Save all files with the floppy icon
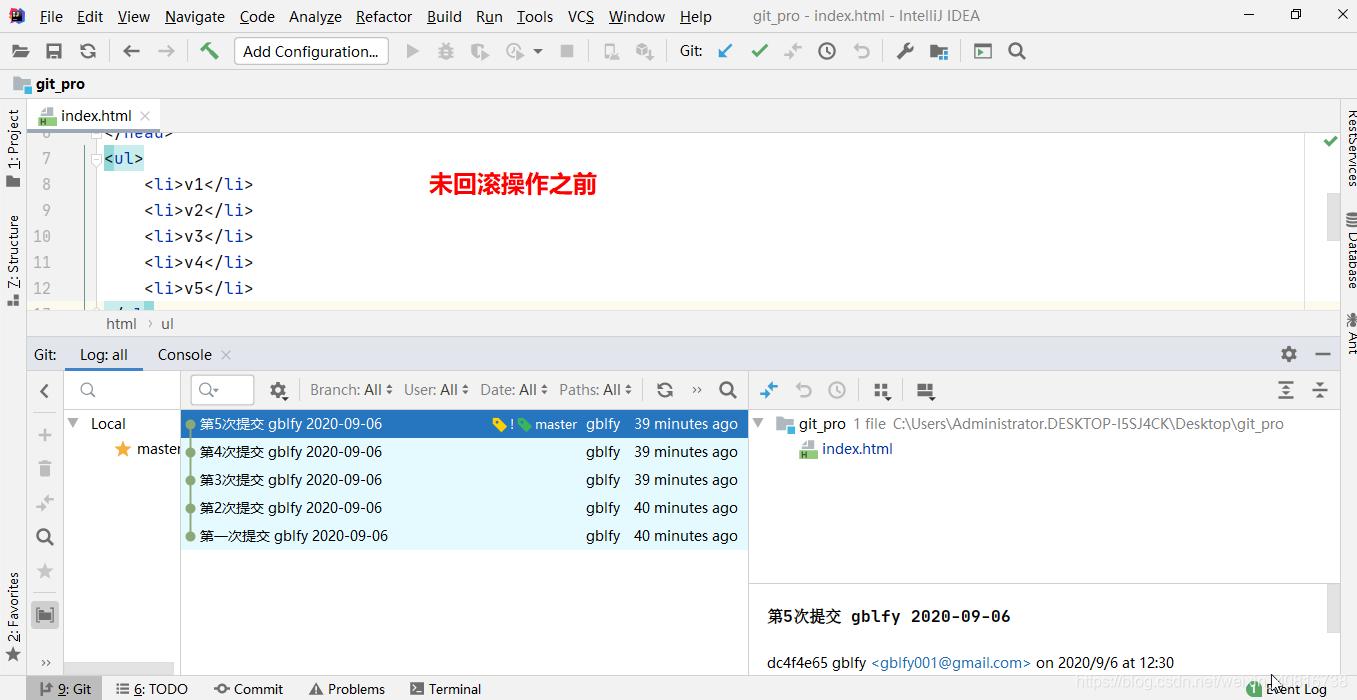 [x=54, y=51]
